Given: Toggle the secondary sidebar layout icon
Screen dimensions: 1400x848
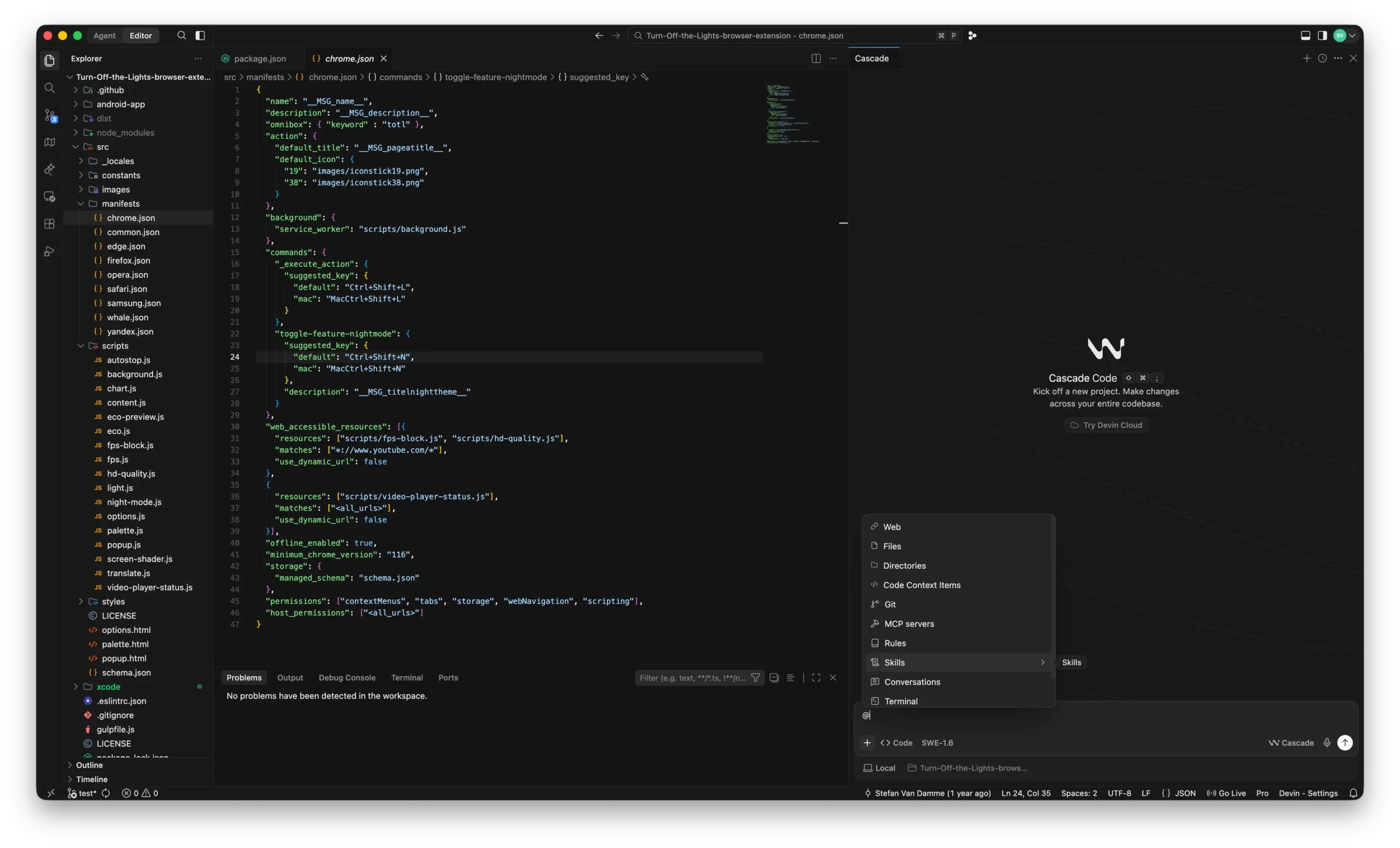Looking at the screenshot, I should (1322, 35).
